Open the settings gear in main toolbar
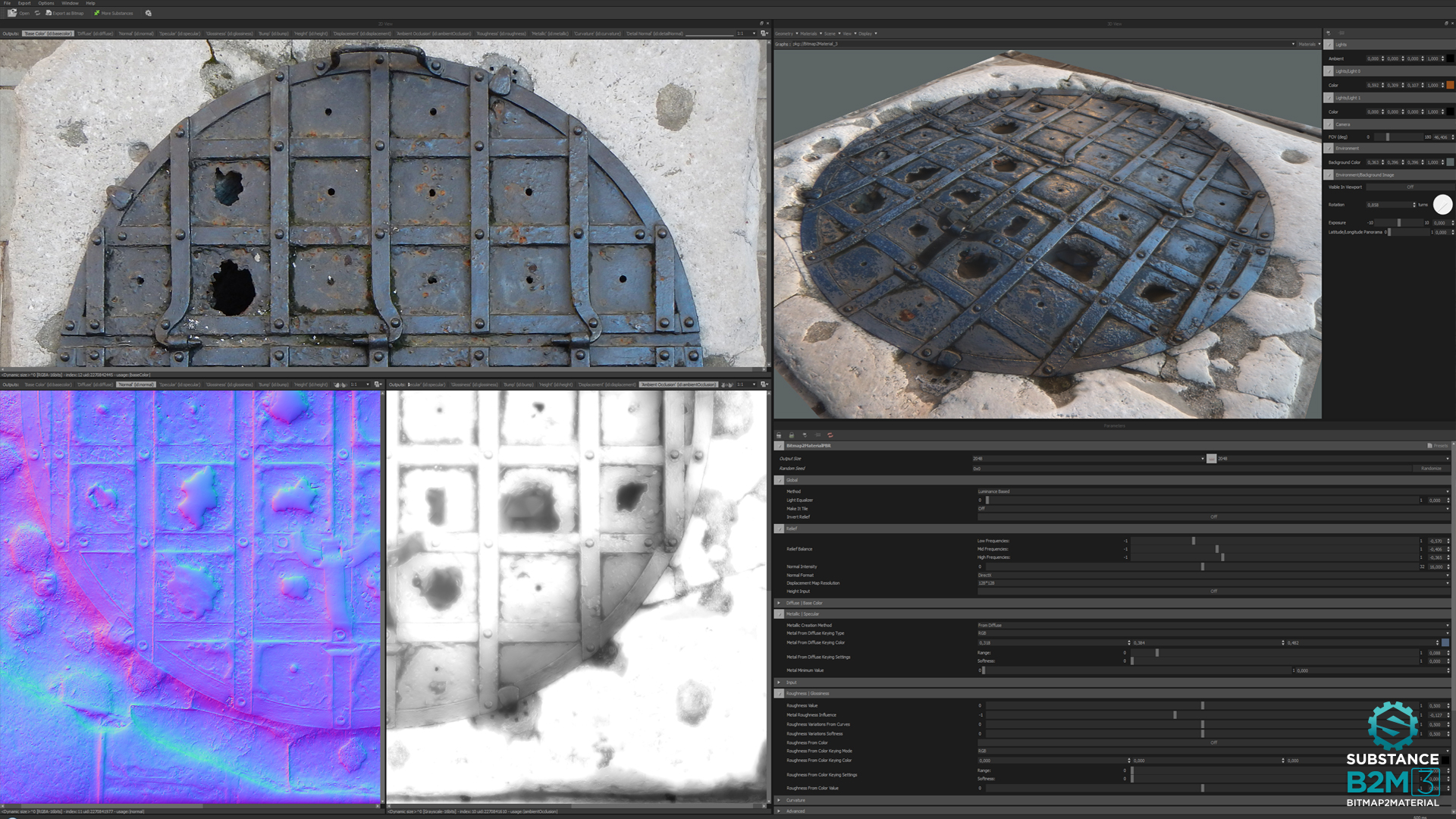1456x819 pixels. pyautogui.click(x=148, y=13)
